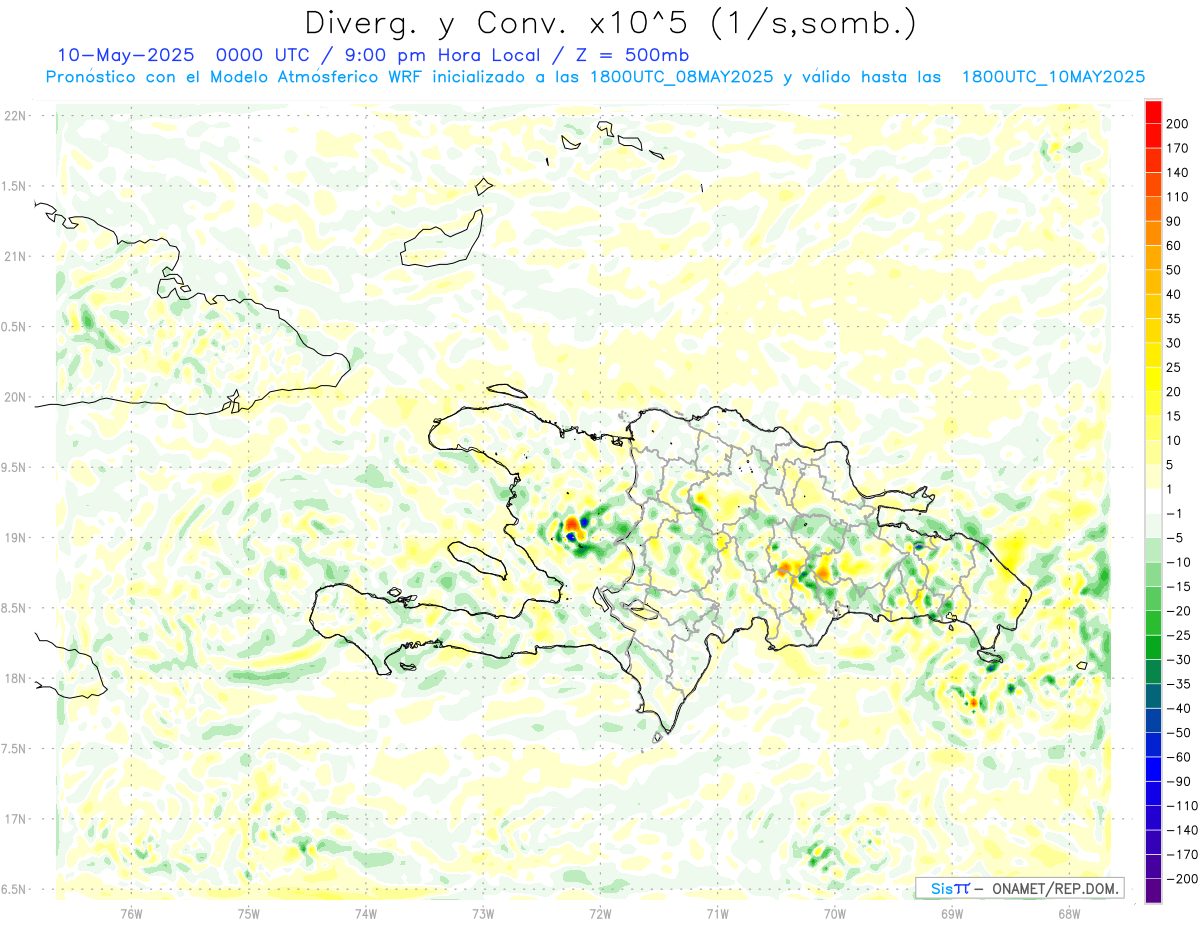
Task: Click the positive colorbar value '5'
Action: click(x=1170, y=465)
